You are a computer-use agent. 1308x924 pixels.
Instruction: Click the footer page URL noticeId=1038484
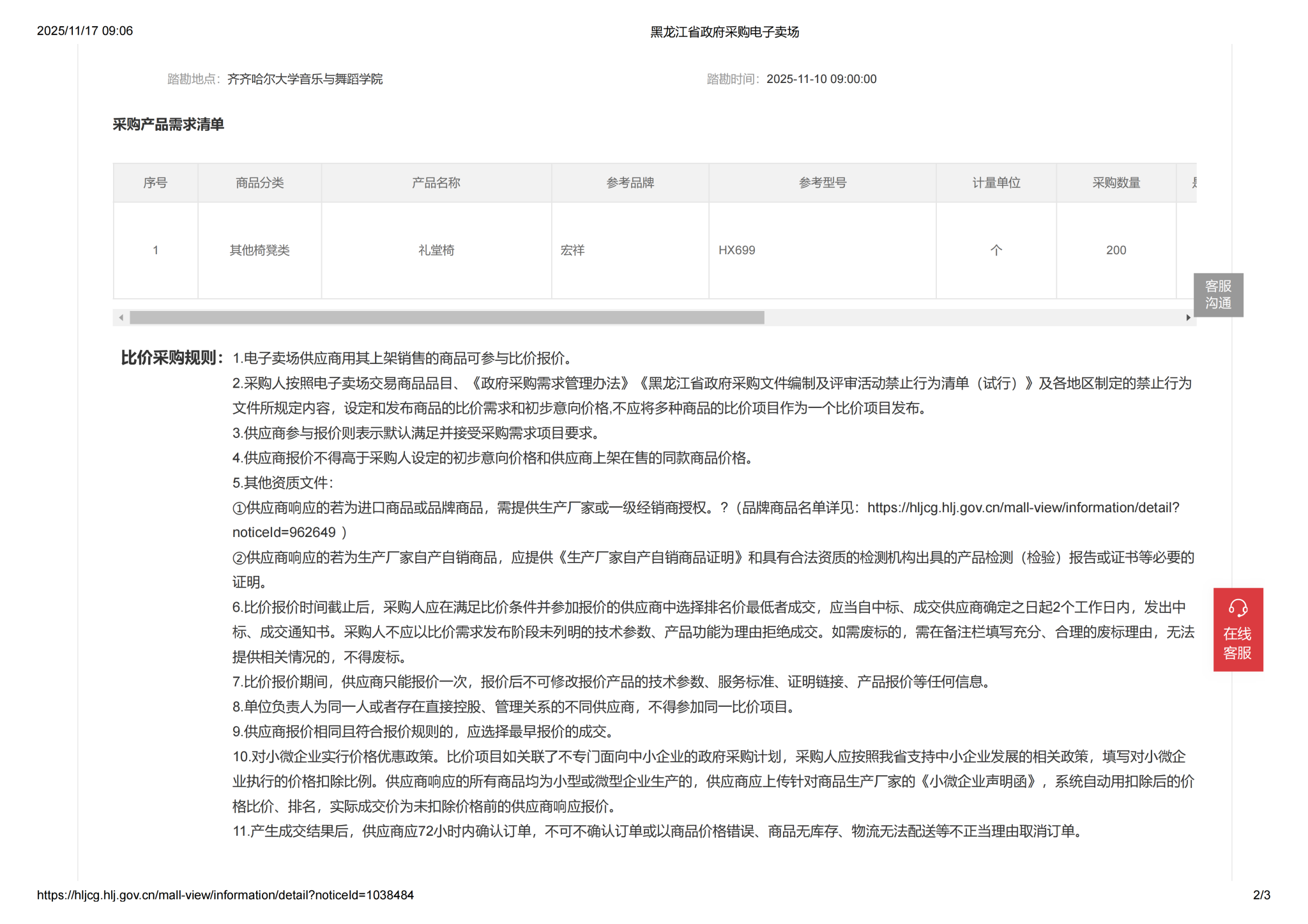pos(225,895)
